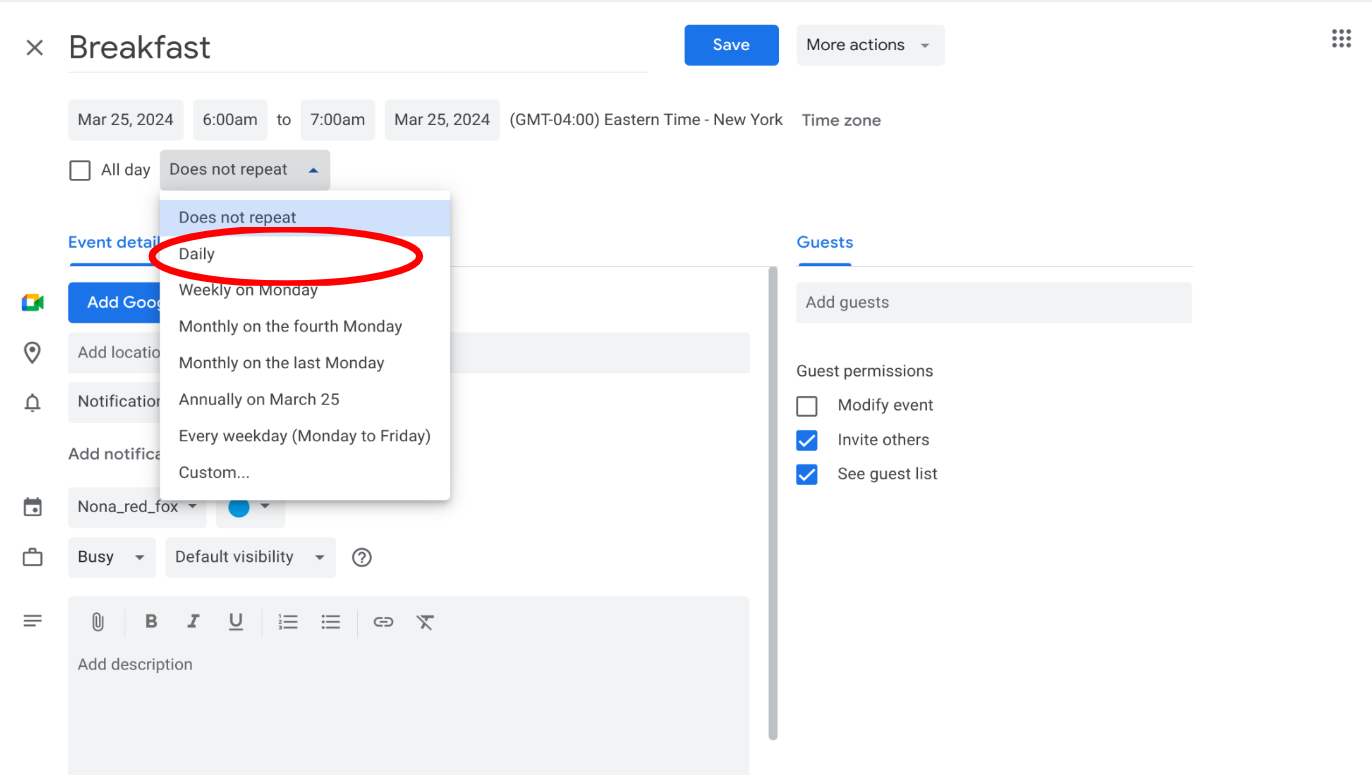This screenshot has width=1372, height=775.
Task: Switch to the Guests tab
Action: point(825,243)
